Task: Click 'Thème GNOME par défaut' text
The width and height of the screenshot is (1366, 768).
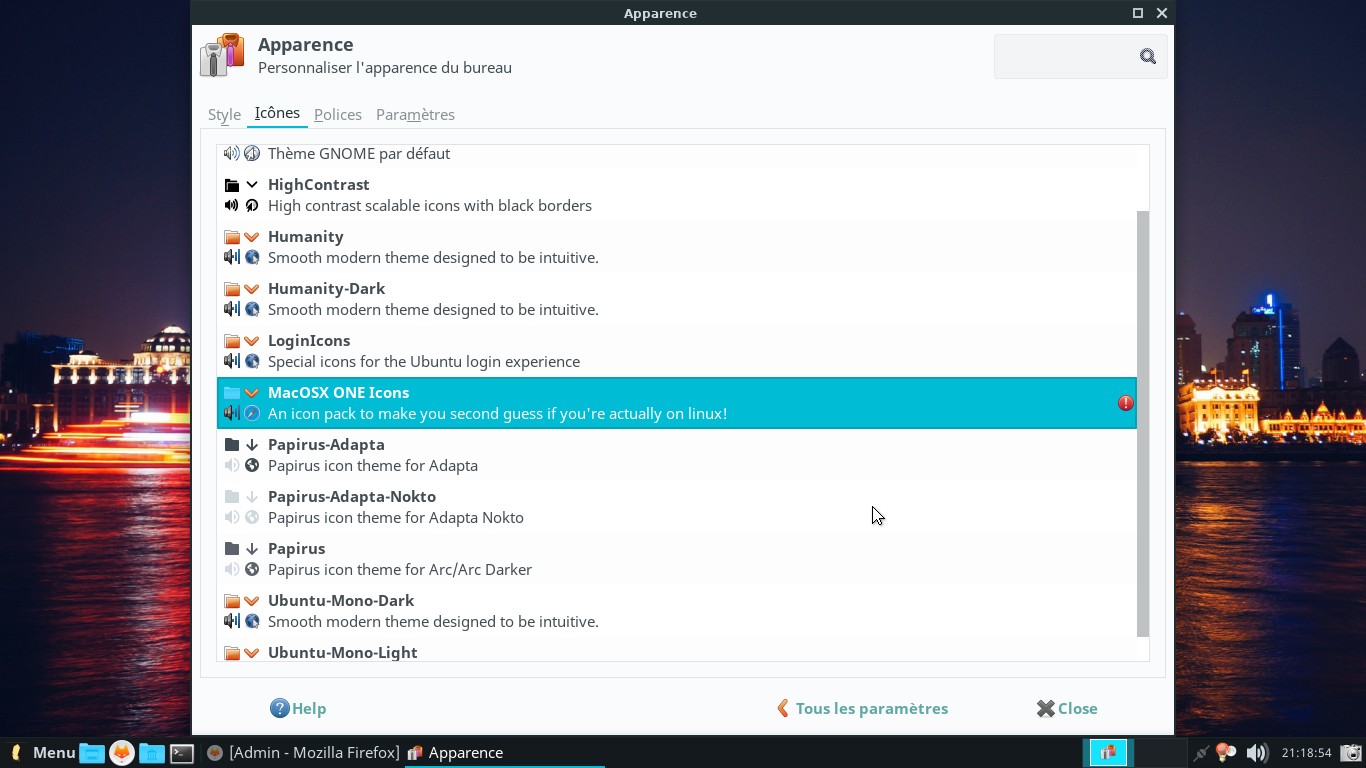Action: coord(359,154)
